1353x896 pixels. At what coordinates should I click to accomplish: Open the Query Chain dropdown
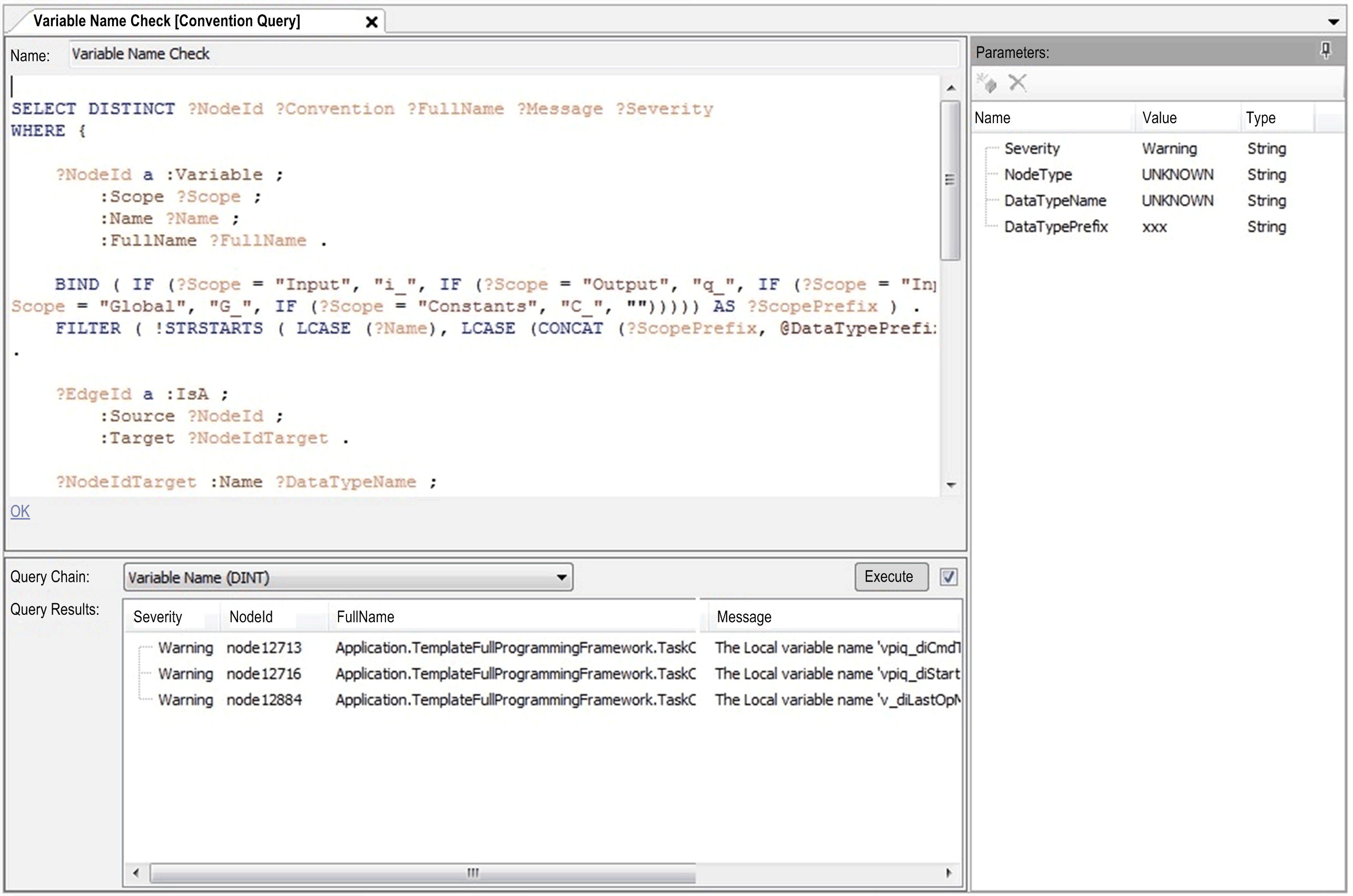tap(562, 578)
